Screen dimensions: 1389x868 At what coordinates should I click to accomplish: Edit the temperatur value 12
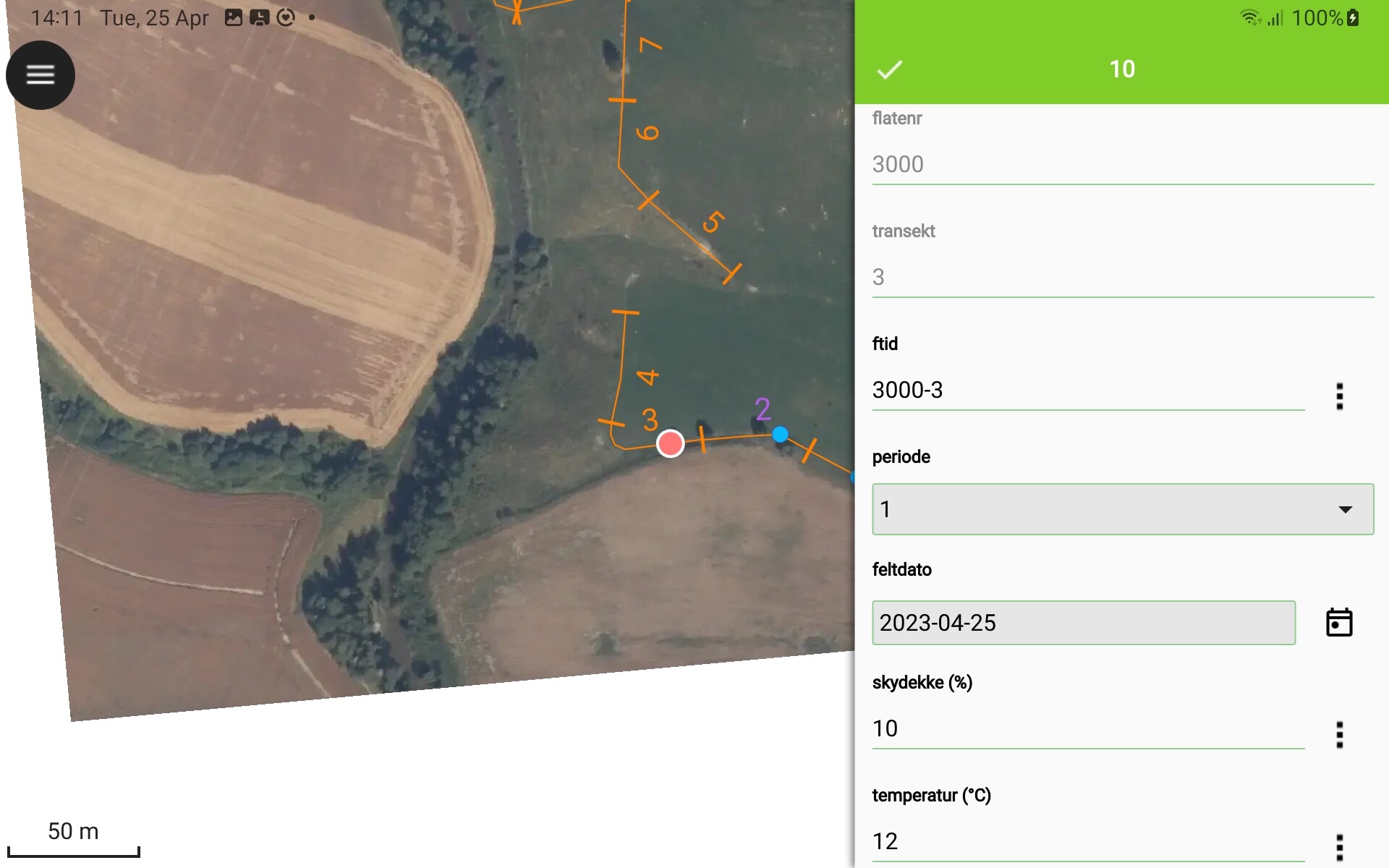point(1088,842)
